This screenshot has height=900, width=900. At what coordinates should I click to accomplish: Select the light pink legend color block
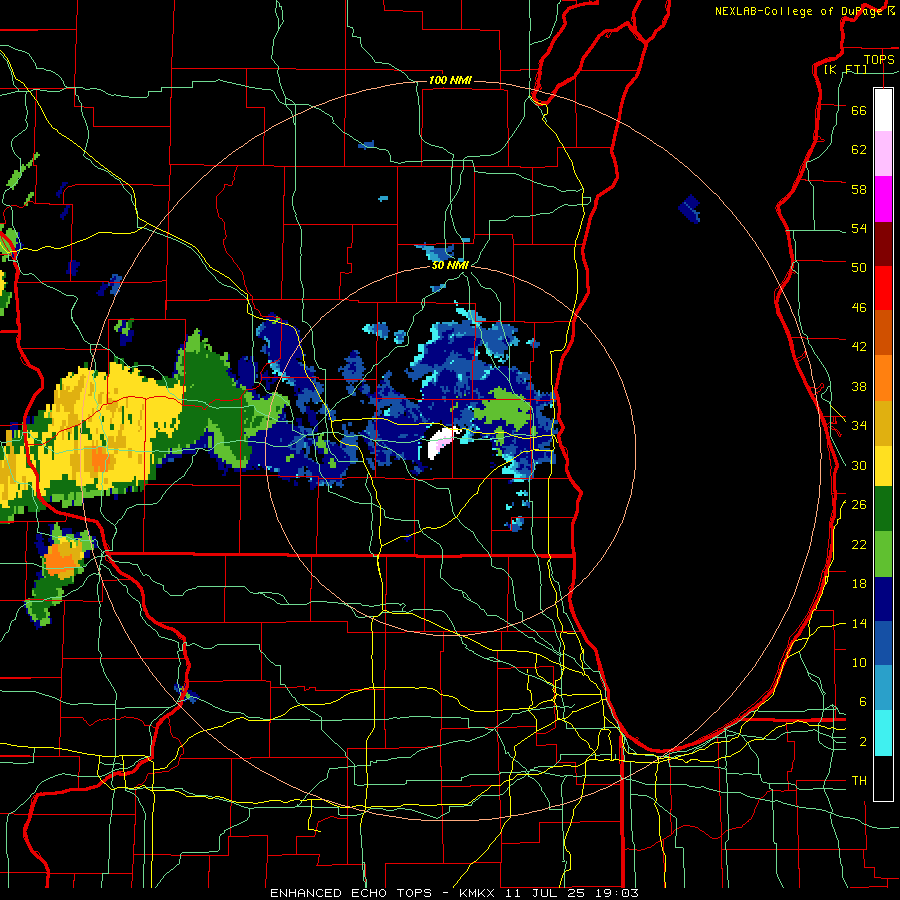pyautogui.click(x=883, y=154)
